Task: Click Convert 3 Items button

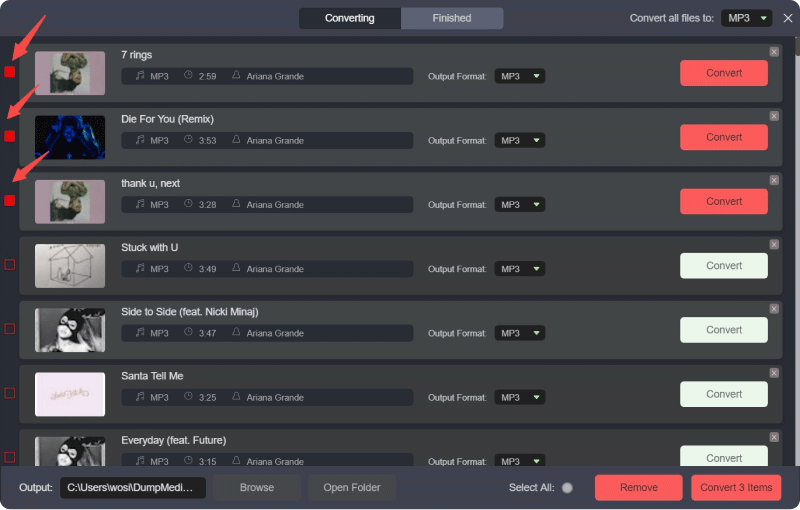Action: pyautogui.click(x=736, y=488)
